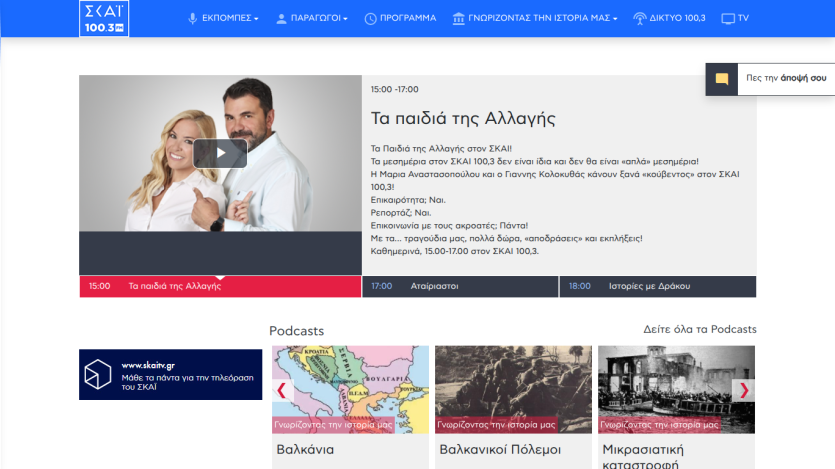Select the 18:00 Ιστορίες με Δράκου slot
Image resolution: width=835 pixels, height=469 pixels.
658,286
